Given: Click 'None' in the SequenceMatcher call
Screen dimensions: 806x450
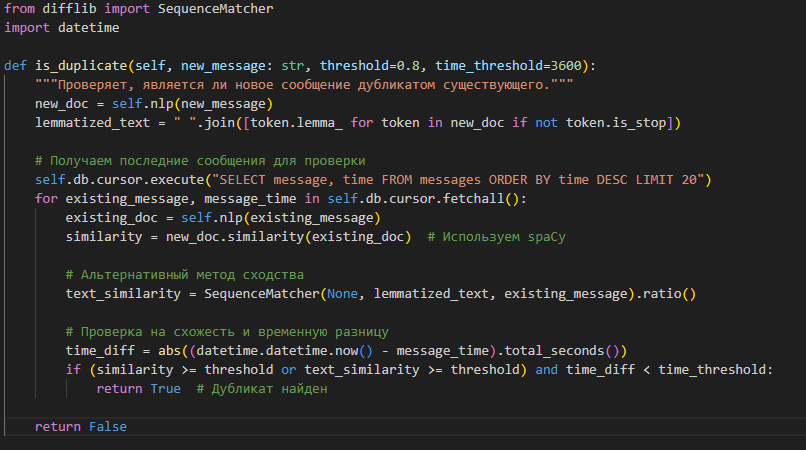Looking at the screenshot, I should [342, 294].
